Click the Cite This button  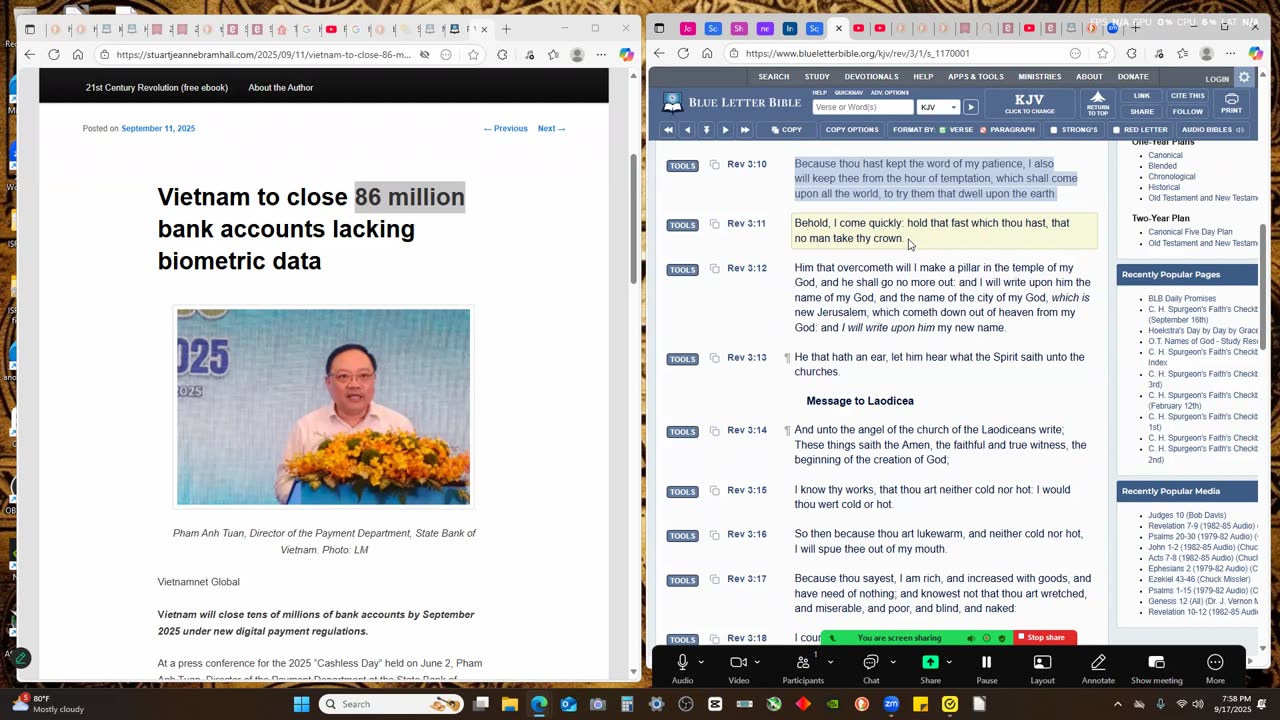(1188, 96)
